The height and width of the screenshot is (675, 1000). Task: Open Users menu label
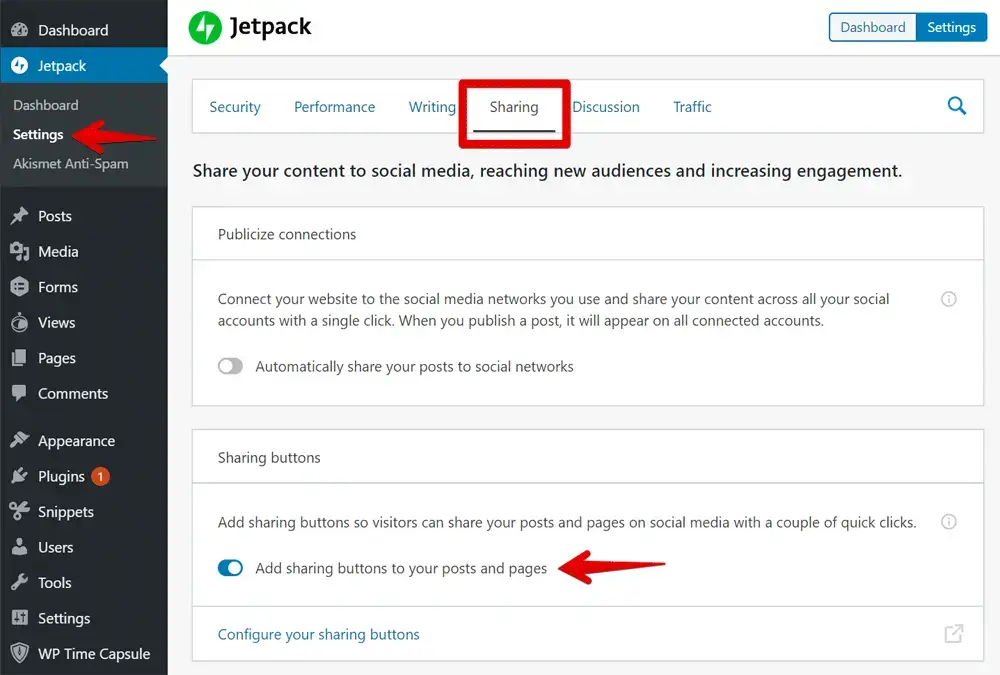(55, 547)
